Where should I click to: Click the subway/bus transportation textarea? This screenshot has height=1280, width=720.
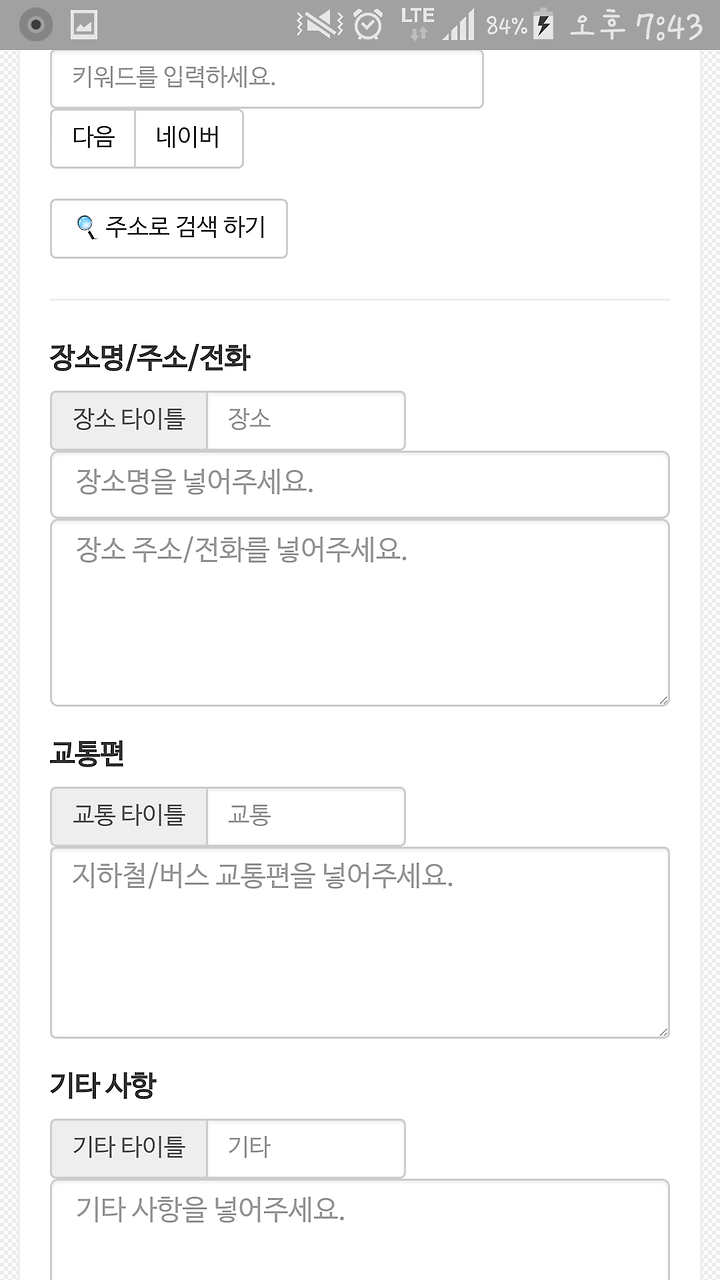360,943
